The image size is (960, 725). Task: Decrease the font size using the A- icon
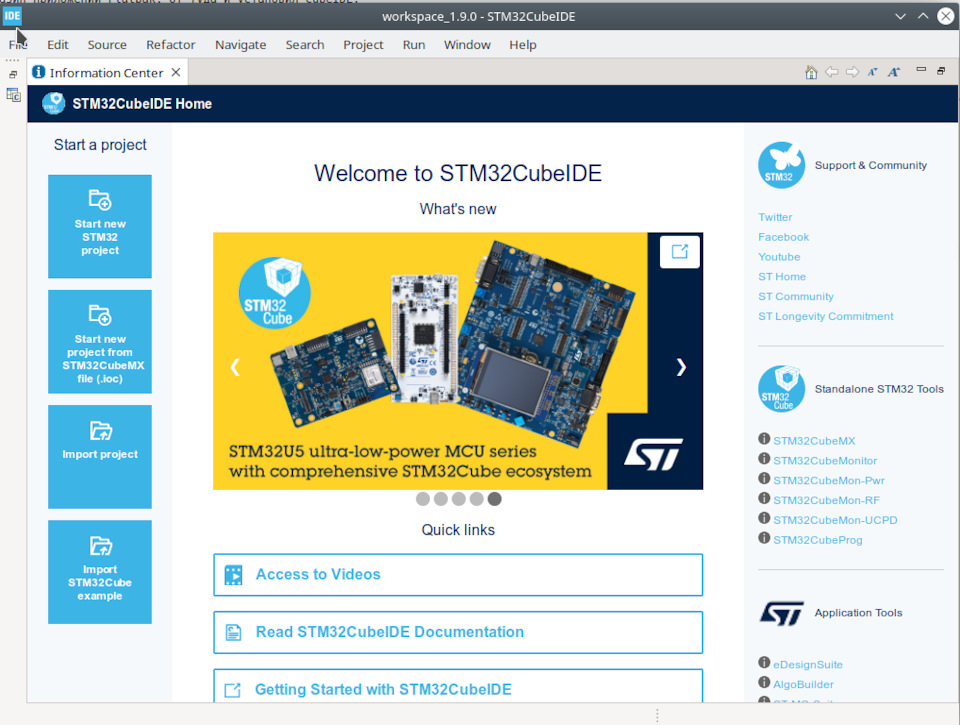point(871,71)
